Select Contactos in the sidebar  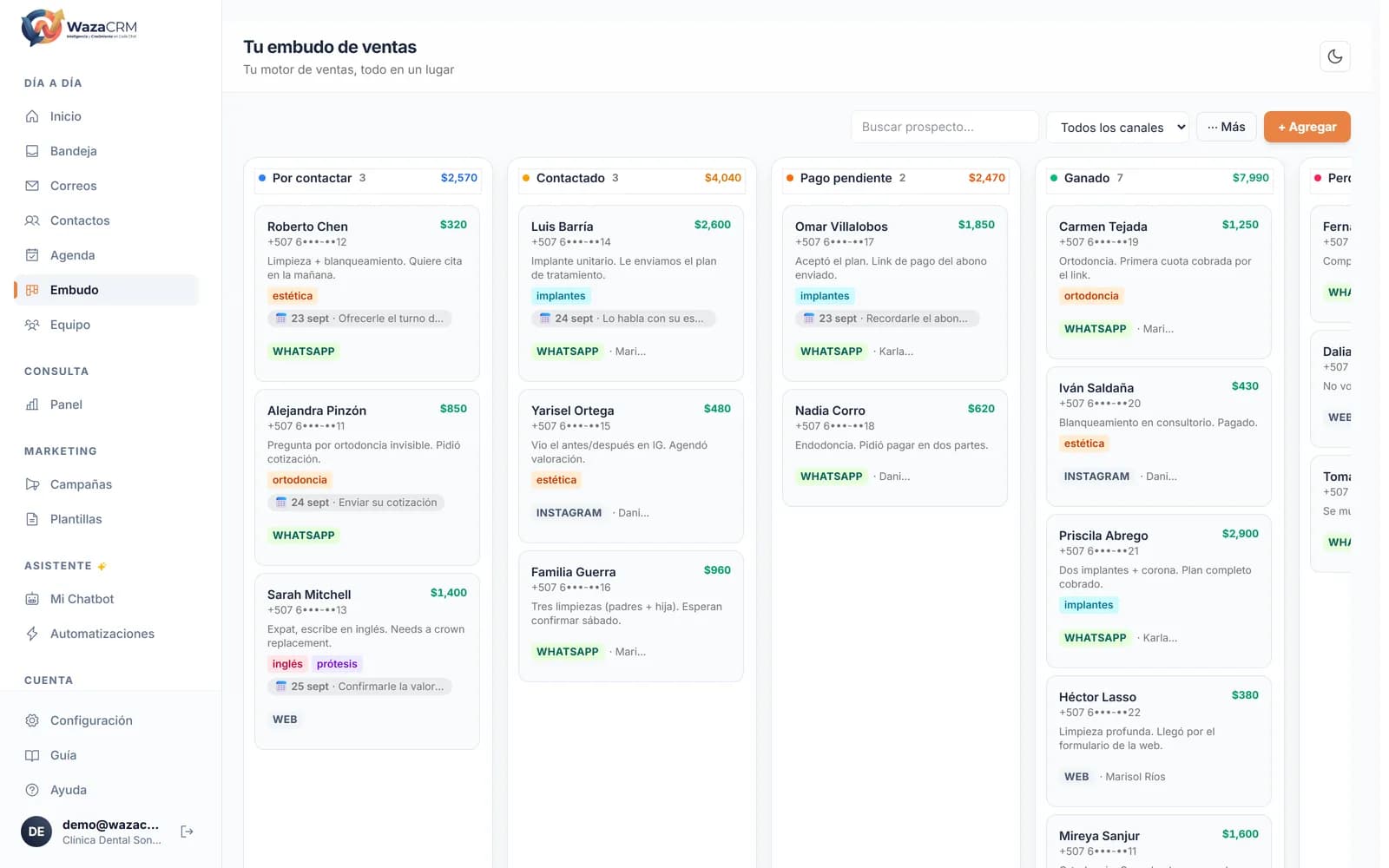[x=106, y=220]
